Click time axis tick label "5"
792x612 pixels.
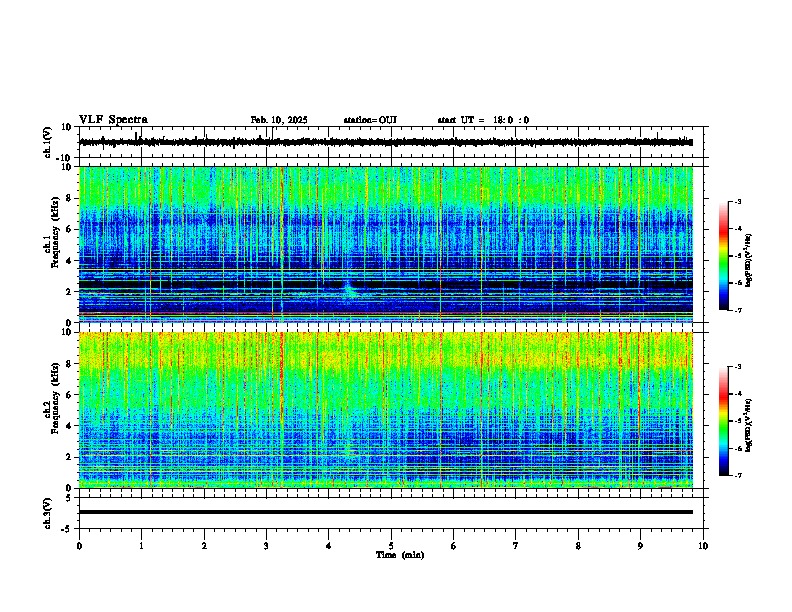pyautogui.click(x=391, y=546)
